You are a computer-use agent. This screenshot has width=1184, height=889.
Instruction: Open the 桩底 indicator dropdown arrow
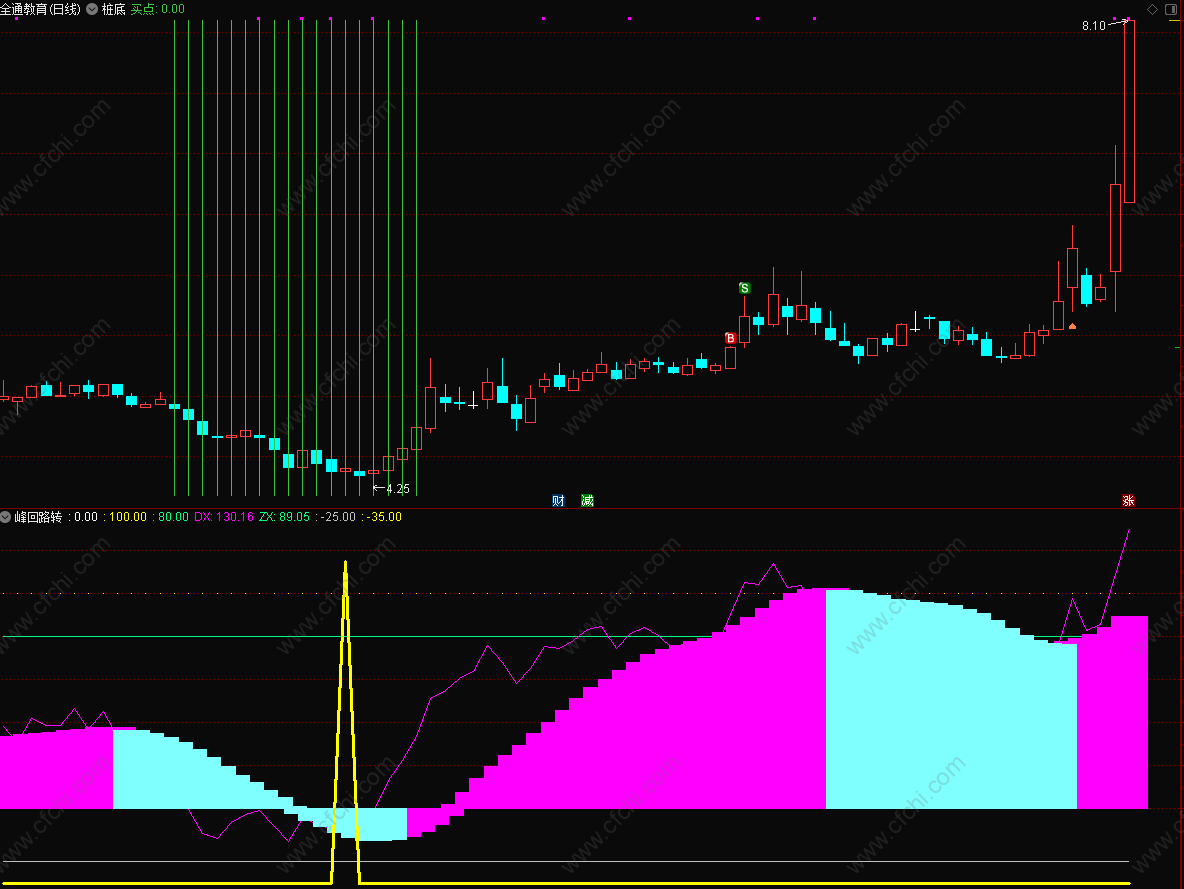tap(92, 9)
